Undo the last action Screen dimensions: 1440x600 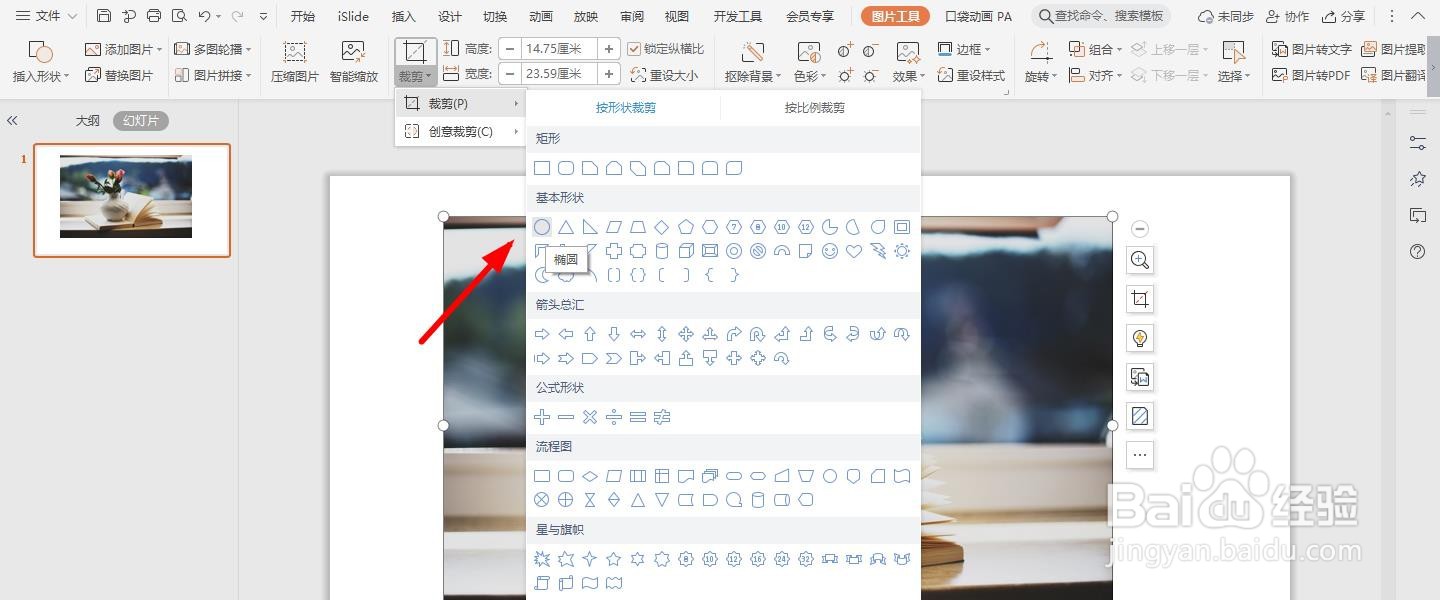pos(204,16)
